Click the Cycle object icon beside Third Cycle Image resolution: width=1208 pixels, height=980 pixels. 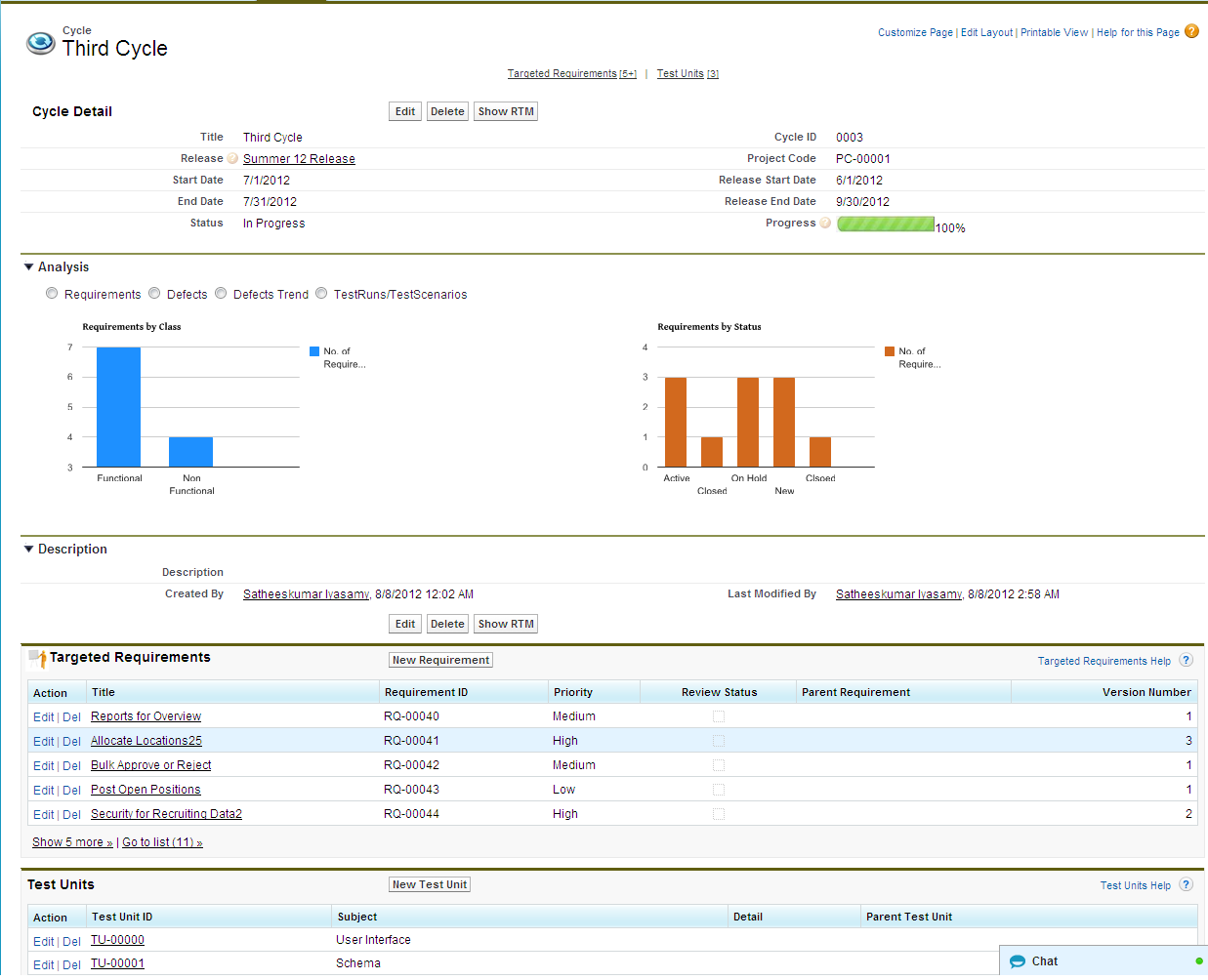tap(40, 43)
